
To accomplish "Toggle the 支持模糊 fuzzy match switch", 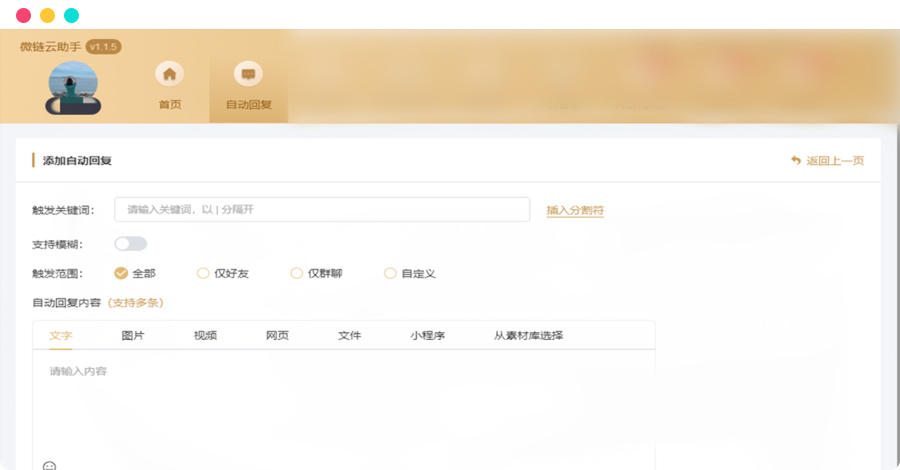I will pos(131,243).
